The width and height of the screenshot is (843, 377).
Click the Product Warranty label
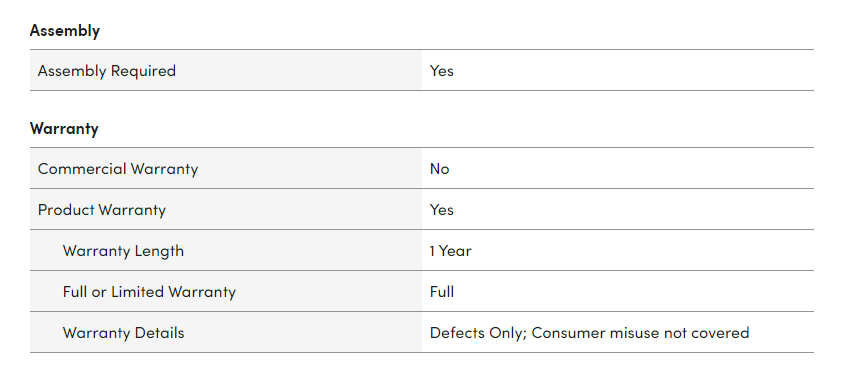tap(102, 210)
